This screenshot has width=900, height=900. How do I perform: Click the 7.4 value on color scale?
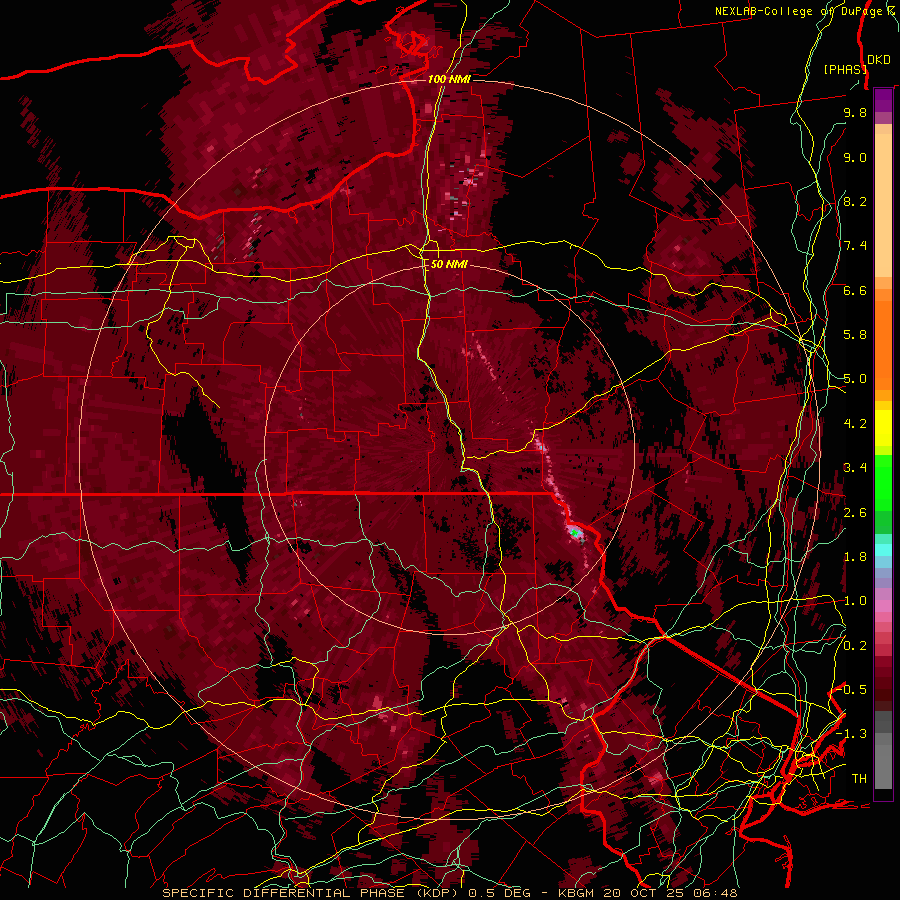[x=855, y=246]
